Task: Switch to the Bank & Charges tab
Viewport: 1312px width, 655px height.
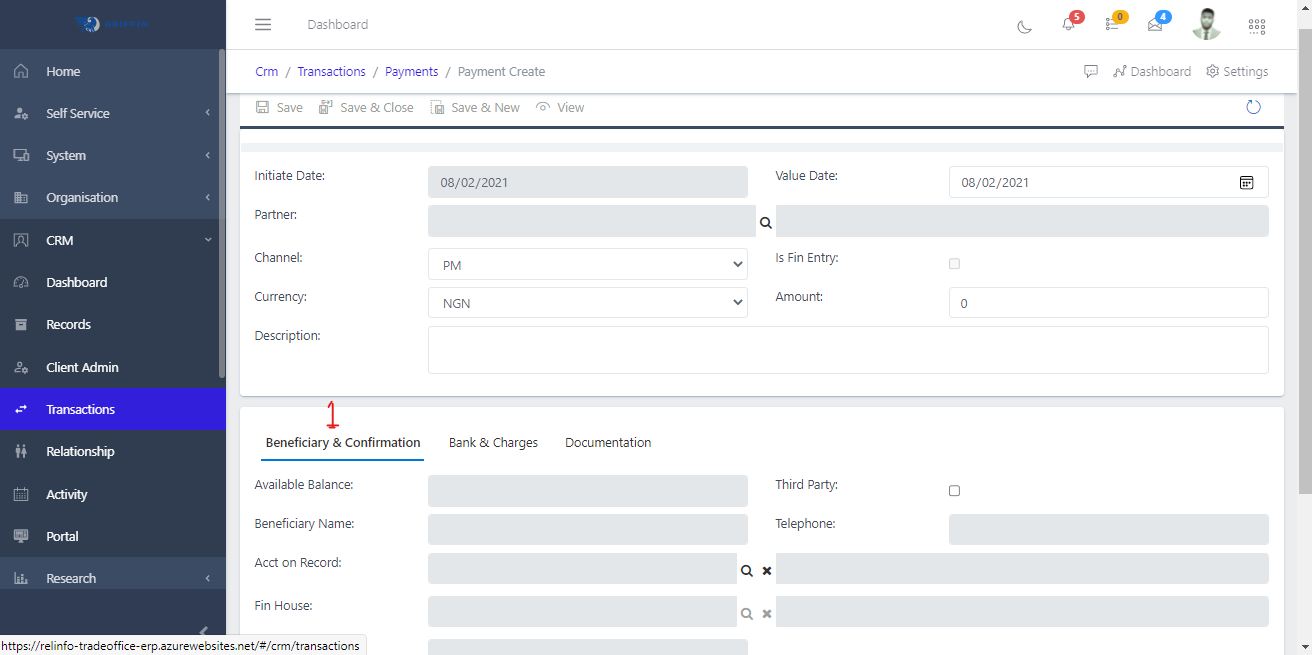Action: (493, 442)
